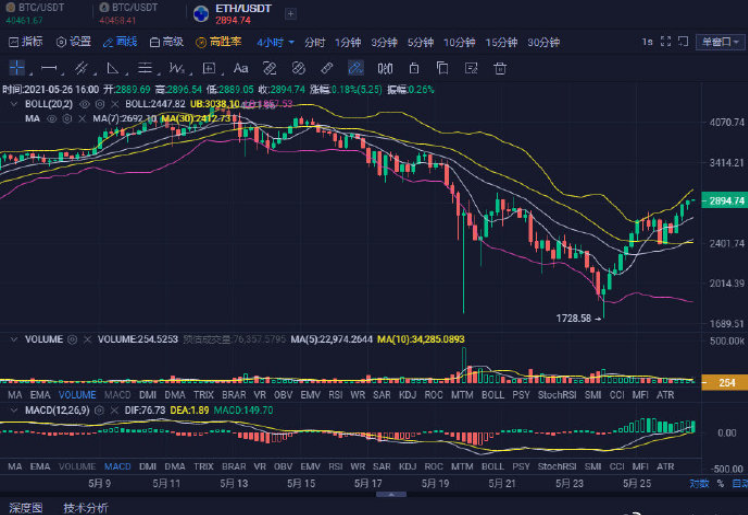Remove the MA indicator with its X

pos(82,119)
